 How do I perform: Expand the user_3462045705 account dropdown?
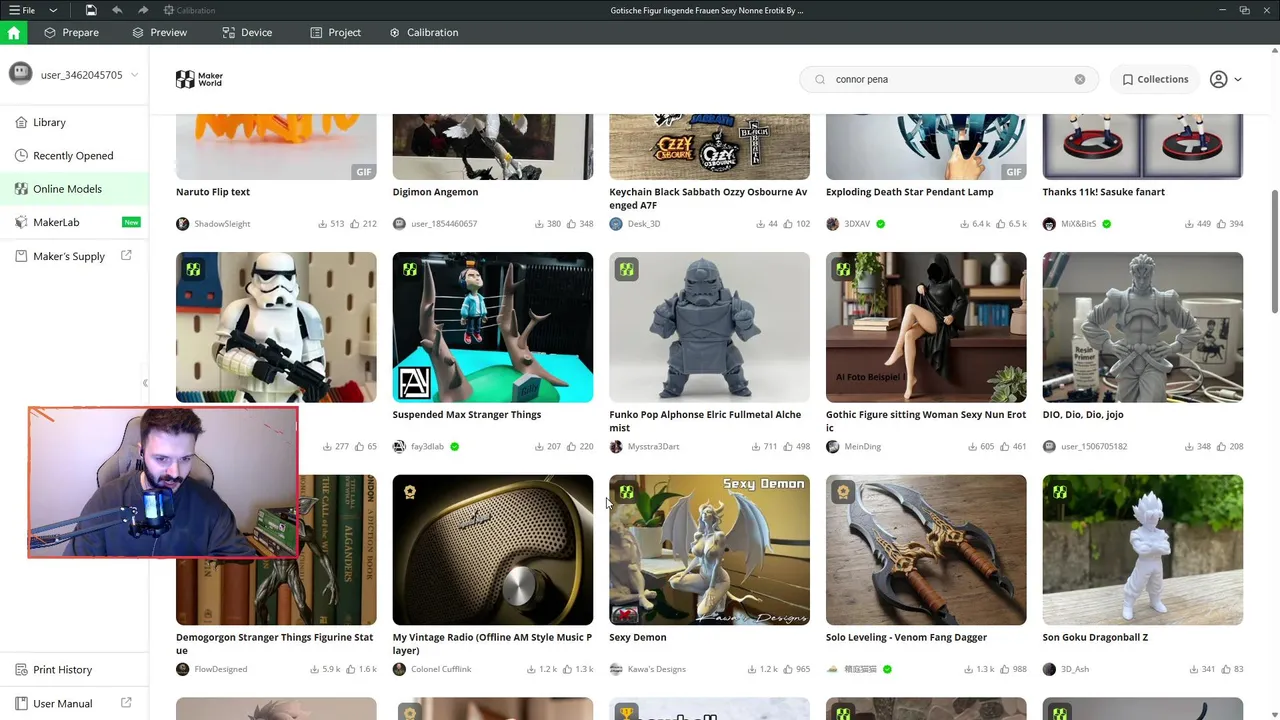[x=134, y=75]
